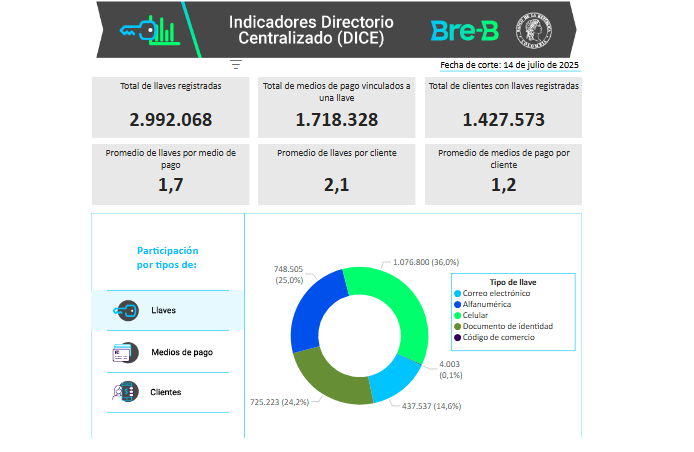Image resolution: width=694 pixels, height=452 pixels.
Task: Switch to the Medios de pago view
Action: coord(181,352)
